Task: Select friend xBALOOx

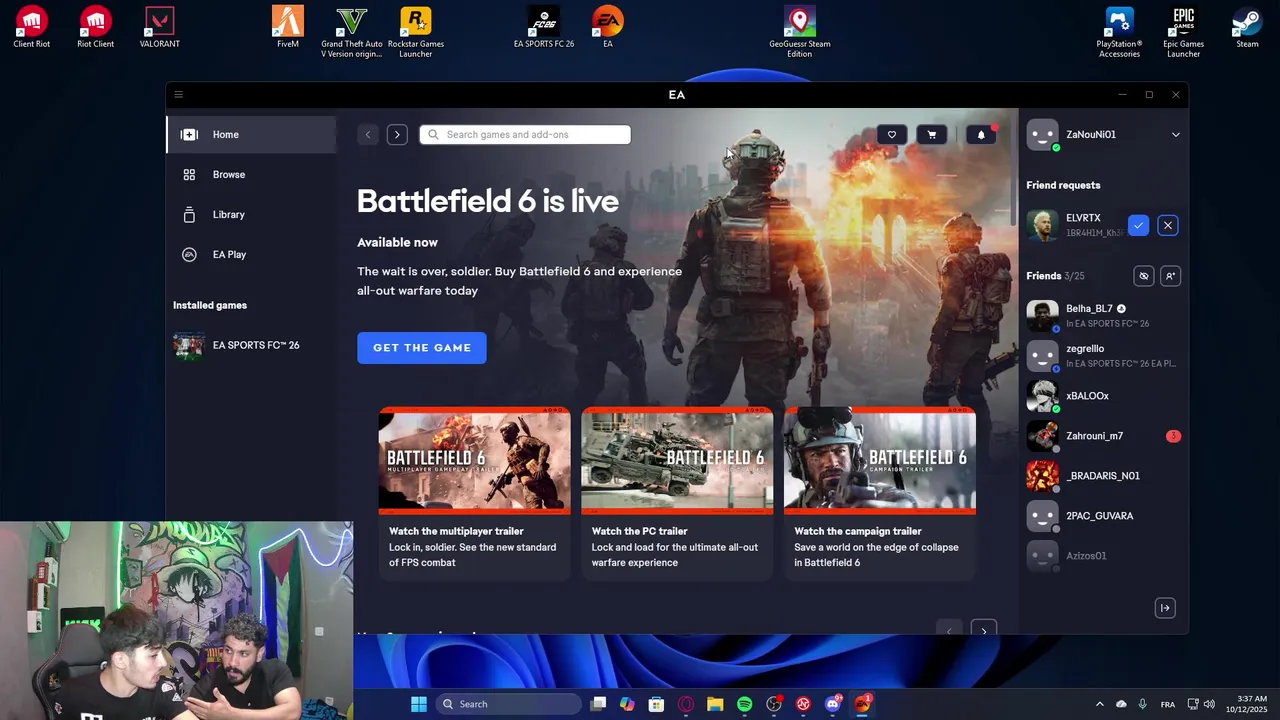Action: (1104, 396)
